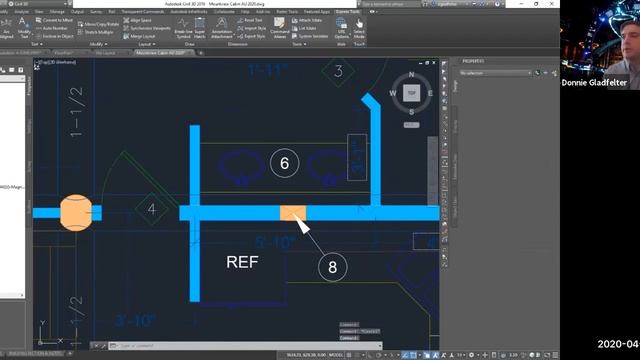
Task: Expand the Tools panel dropdown
Action: (x=299, y=44)
